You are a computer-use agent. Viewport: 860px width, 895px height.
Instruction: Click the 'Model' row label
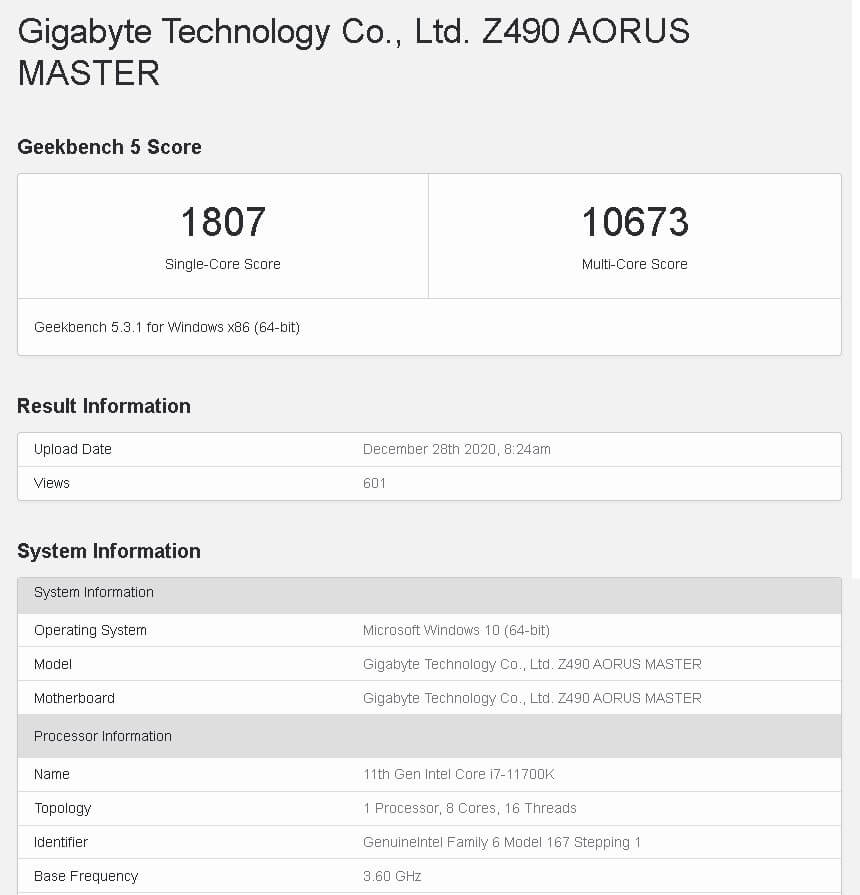[53, 664]
